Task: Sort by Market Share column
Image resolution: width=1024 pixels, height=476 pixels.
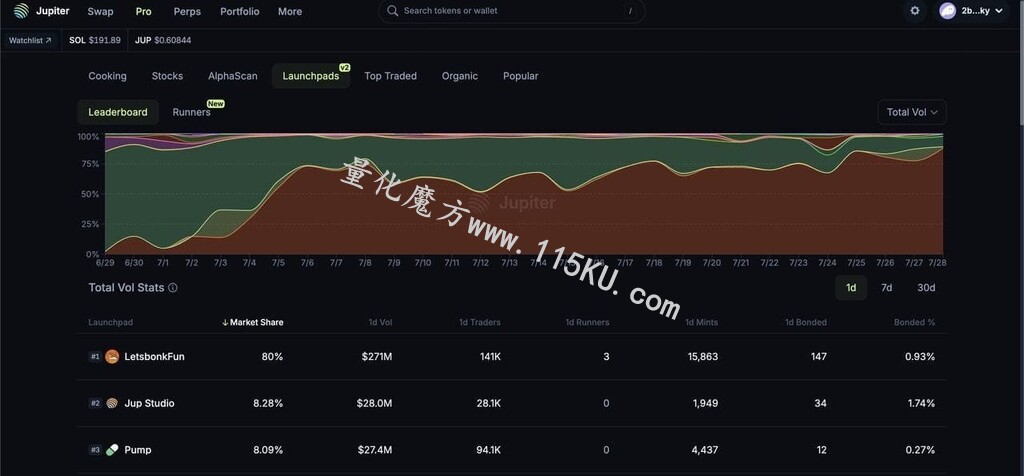Action: (253, 323)
